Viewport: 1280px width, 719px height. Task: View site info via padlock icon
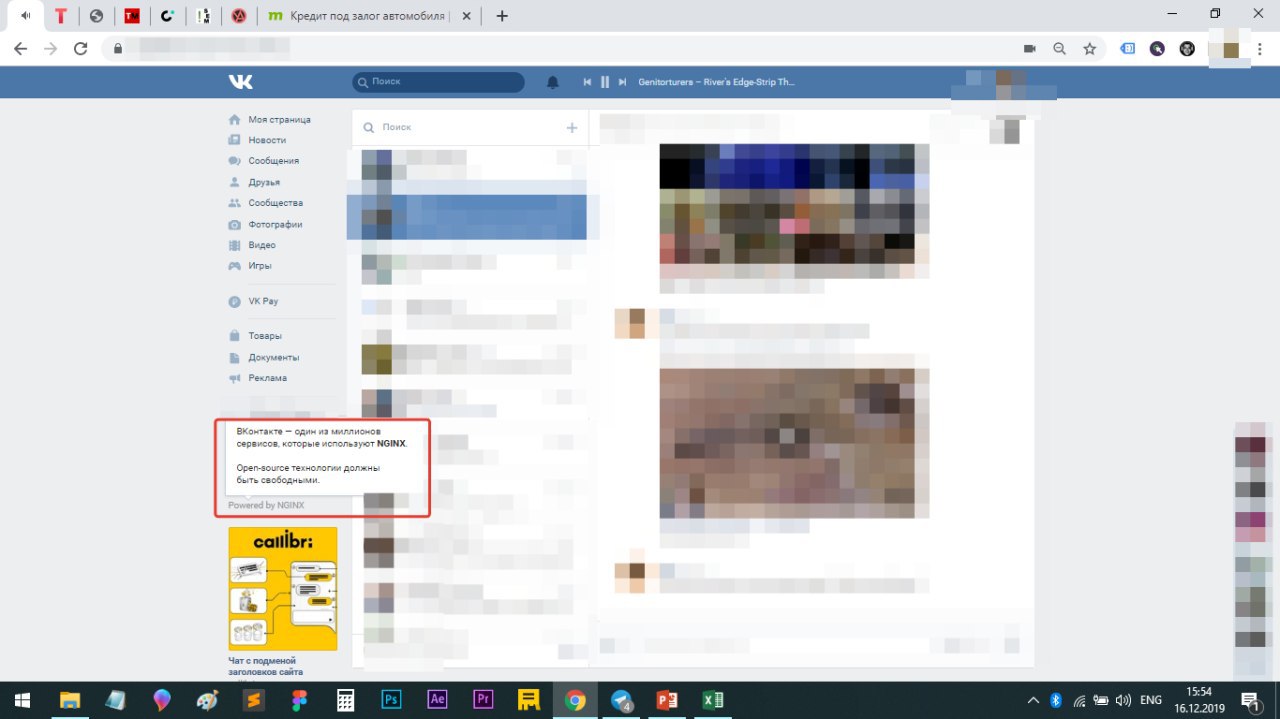coord(118,48)
